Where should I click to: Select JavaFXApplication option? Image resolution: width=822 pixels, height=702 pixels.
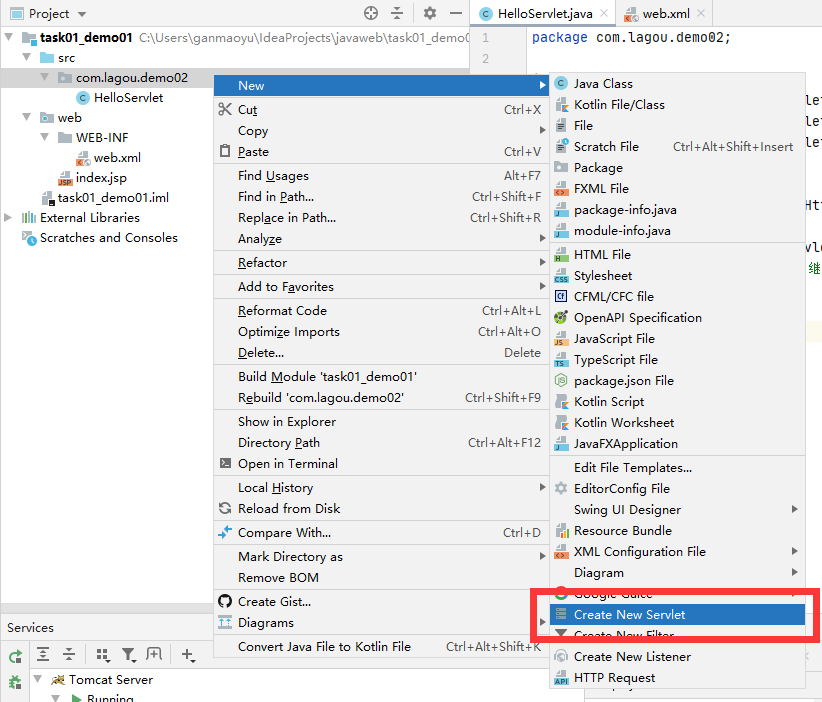click(x=677, y=444)
